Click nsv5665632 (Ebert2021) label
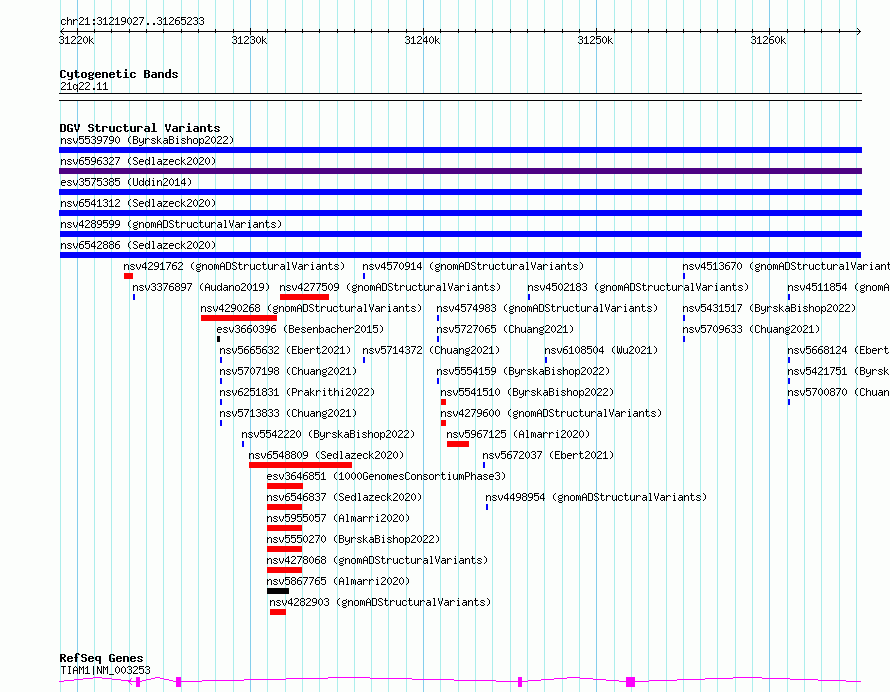Screen dimensions: 890x692 point(286,350)
